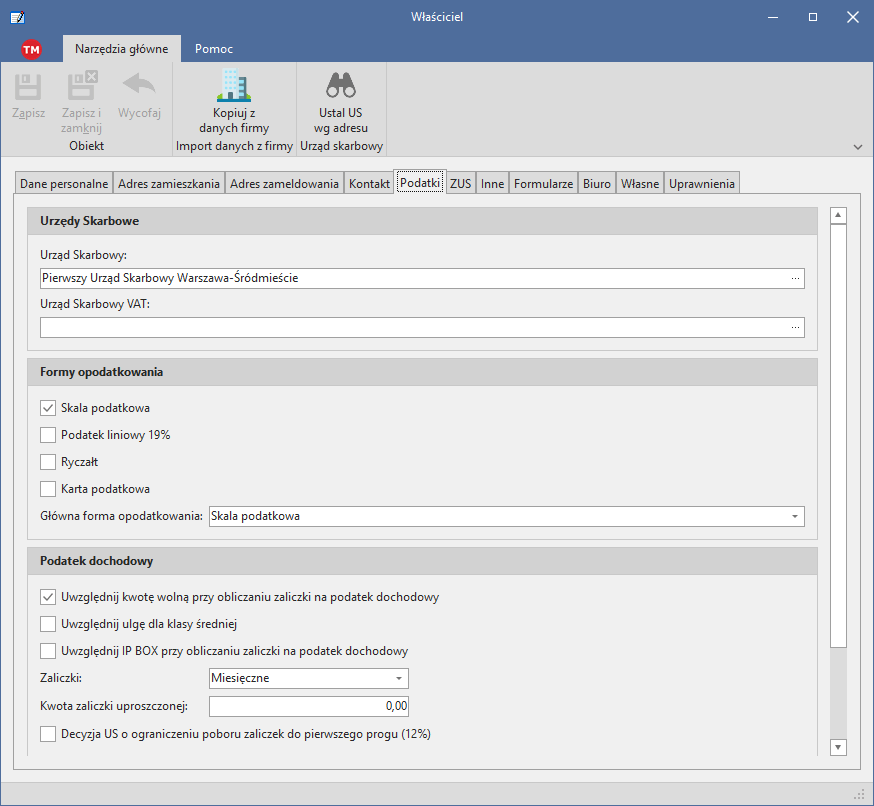This screenshot has height=806, width=874.
Task: Click Kwota zaliczki uproszczonej field
Action: coord(309,706)
